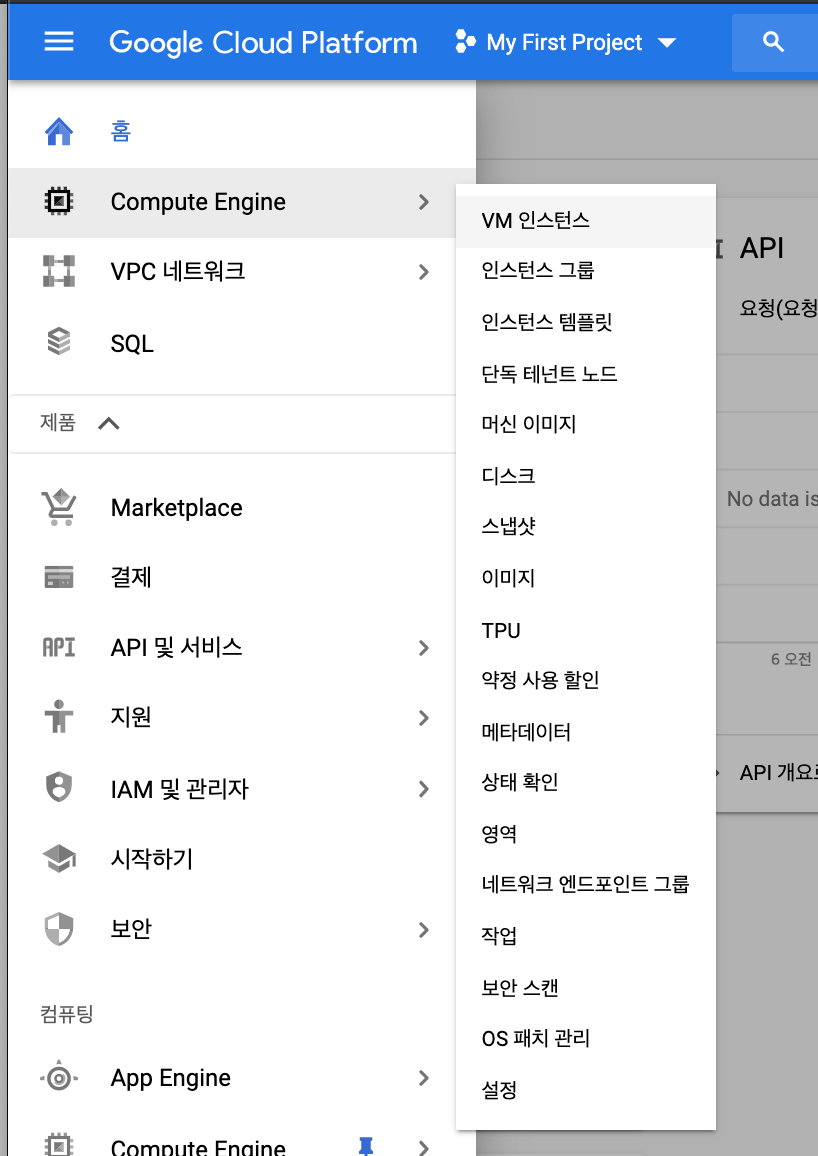The height and width of the screenshot is (1156, 818).
Task: Click the SQL stacked layers icon
Action: (59, 341)
